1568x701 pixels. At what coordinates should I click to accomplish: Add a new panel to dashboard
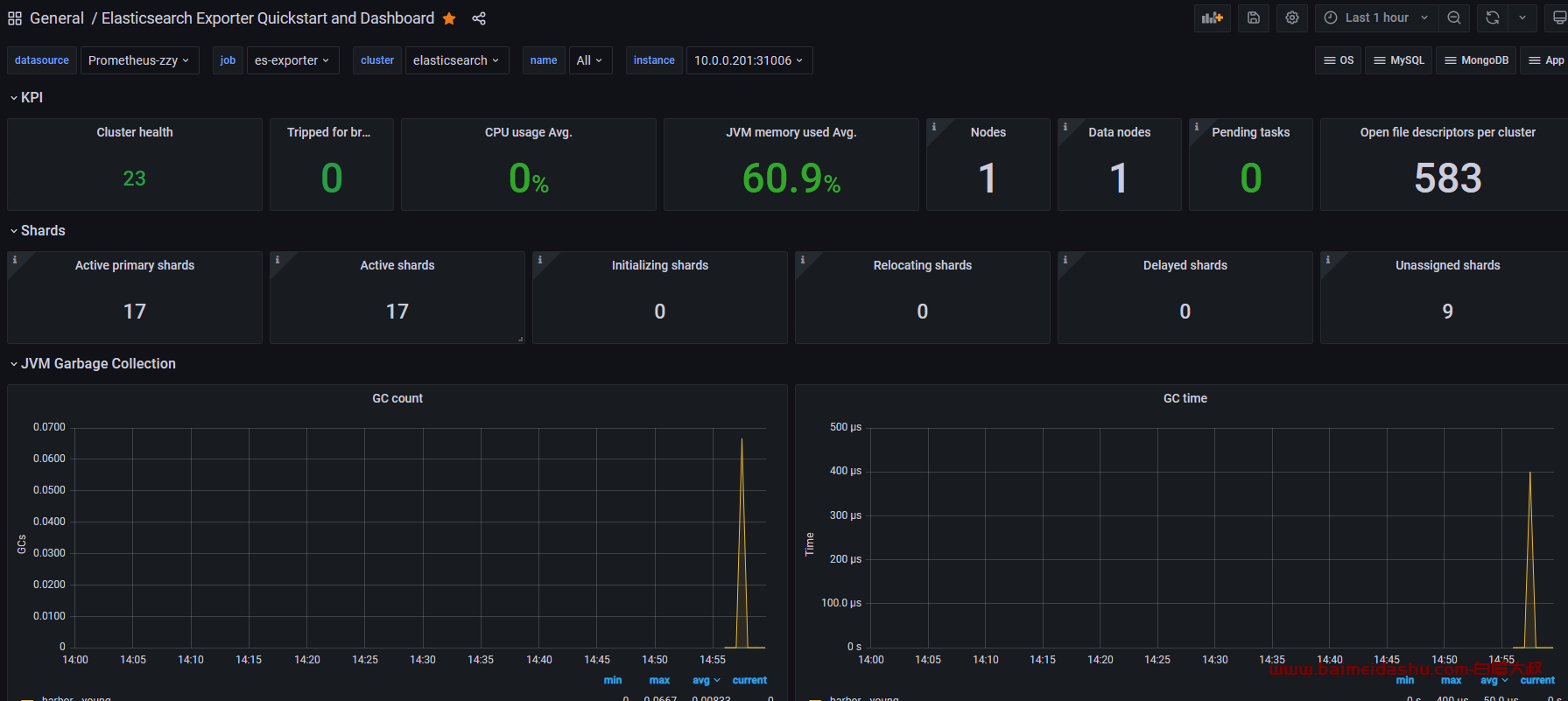point(1213,18)
